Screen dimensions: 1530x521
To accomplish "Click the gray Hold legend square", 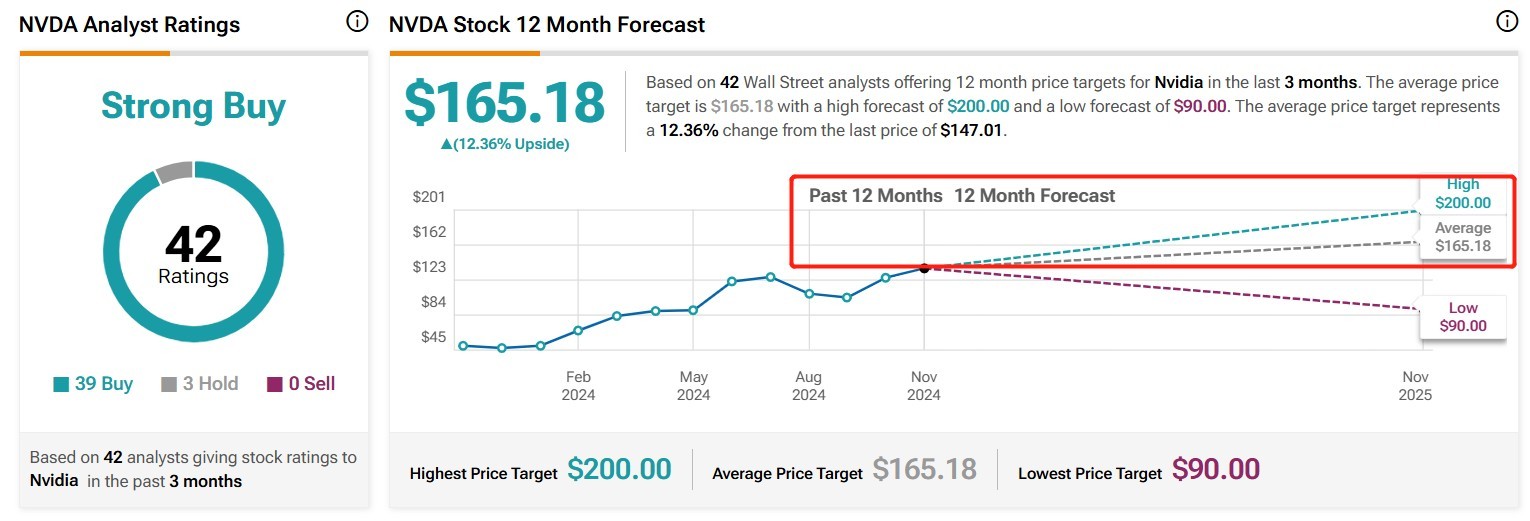I will click(169, 384).
